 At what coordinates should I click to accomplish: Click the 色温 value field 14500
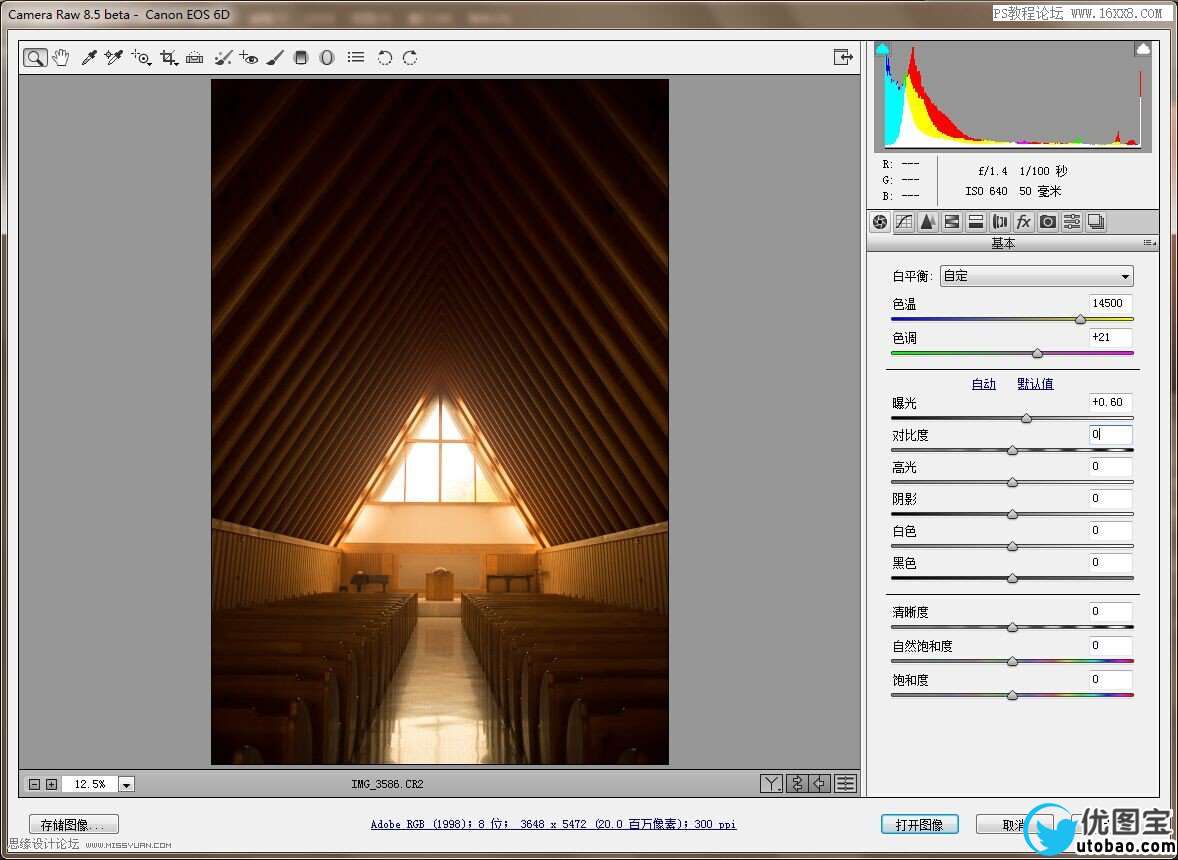click(1110, 303)
